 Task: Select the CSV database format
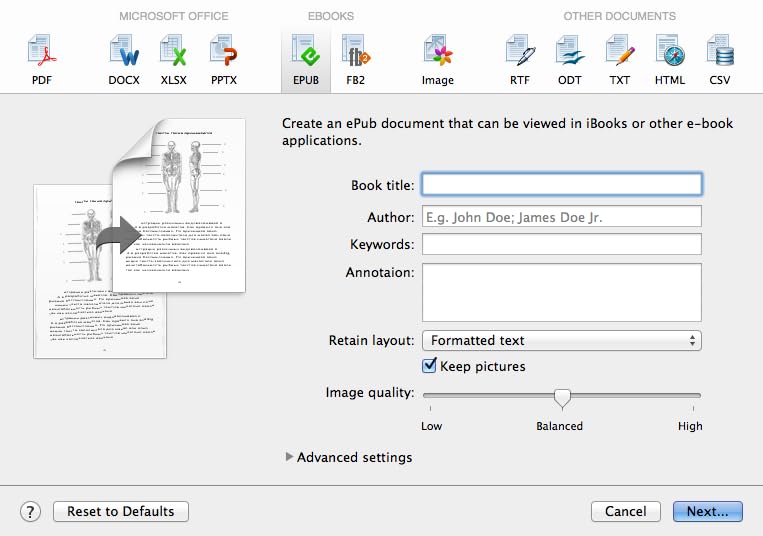(720, 58)
